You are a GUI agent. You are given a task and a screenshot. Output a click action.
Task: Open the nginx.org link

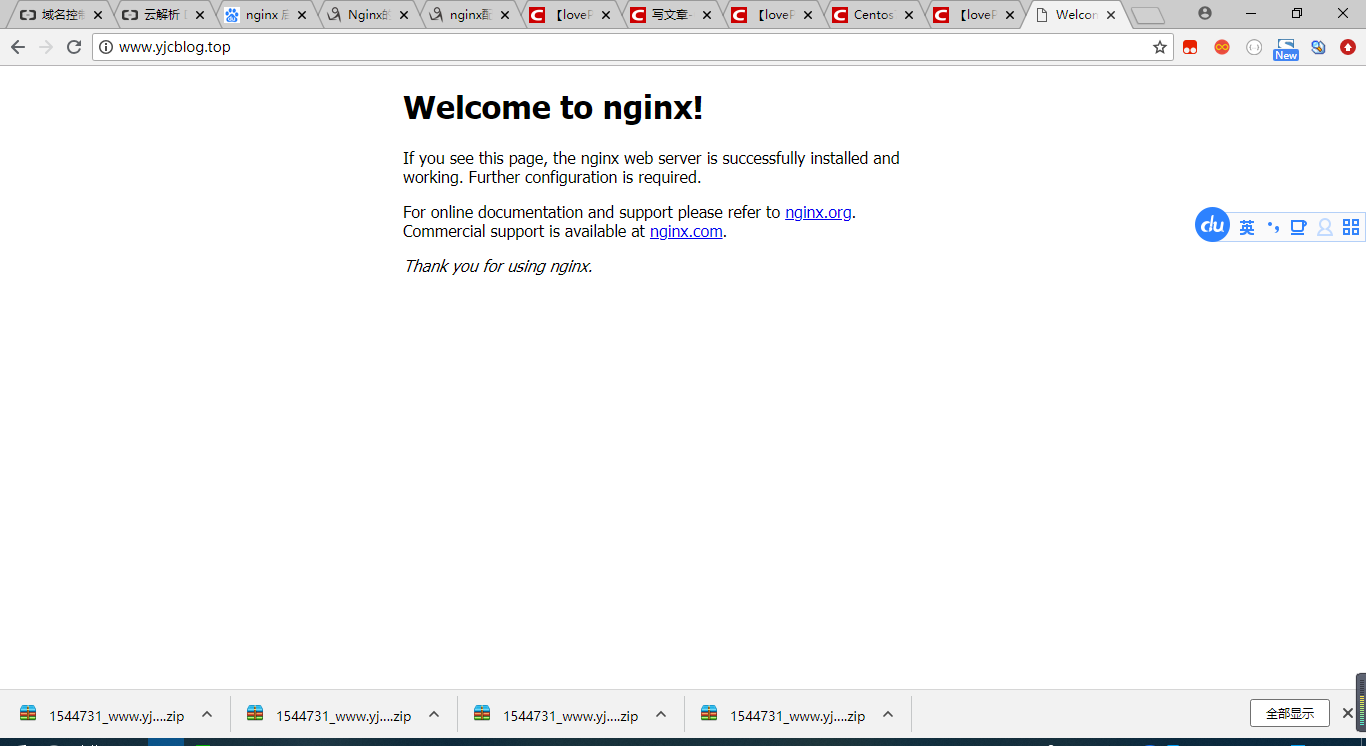click(818, 212)
